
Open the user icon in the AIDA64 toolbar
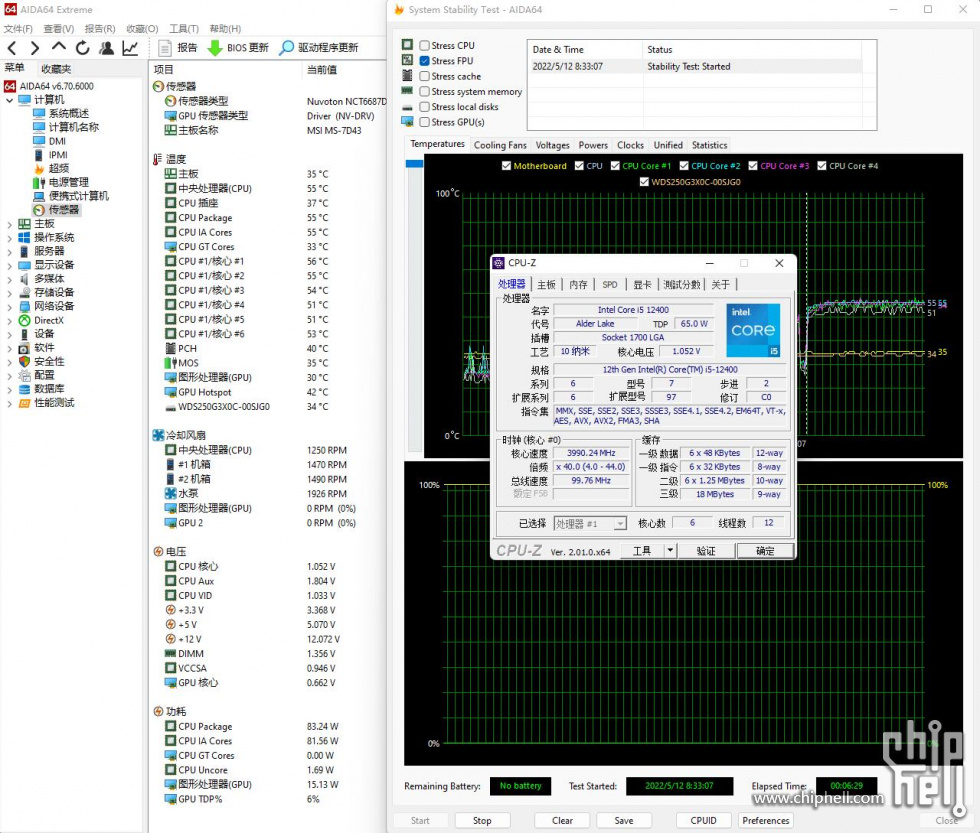[107, 48]
